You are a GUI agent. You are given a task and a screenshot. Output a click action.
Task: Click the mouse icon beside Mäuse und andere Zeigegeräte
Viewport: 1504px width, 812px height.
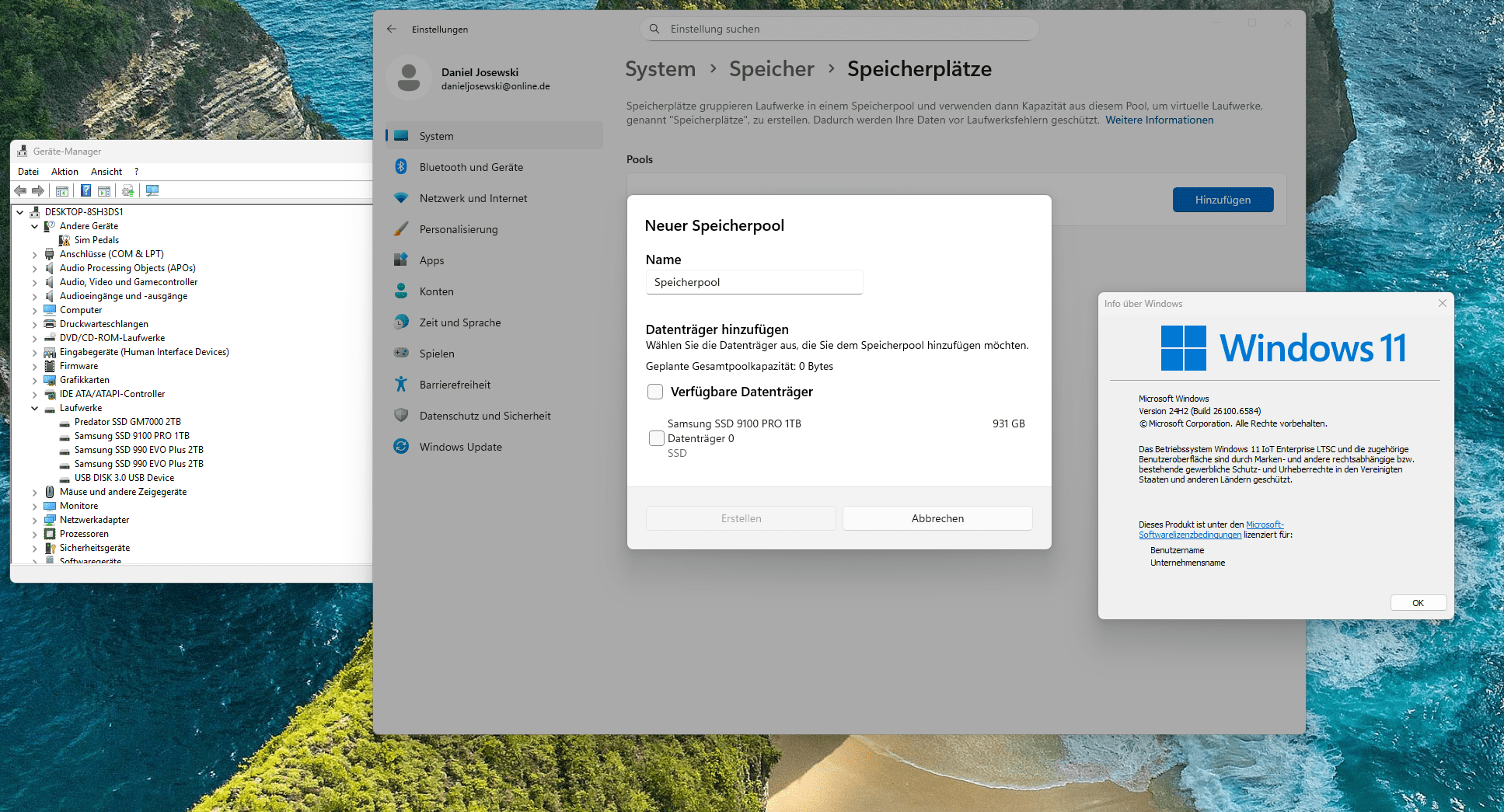pyautogui.click(x=50, y=492)
